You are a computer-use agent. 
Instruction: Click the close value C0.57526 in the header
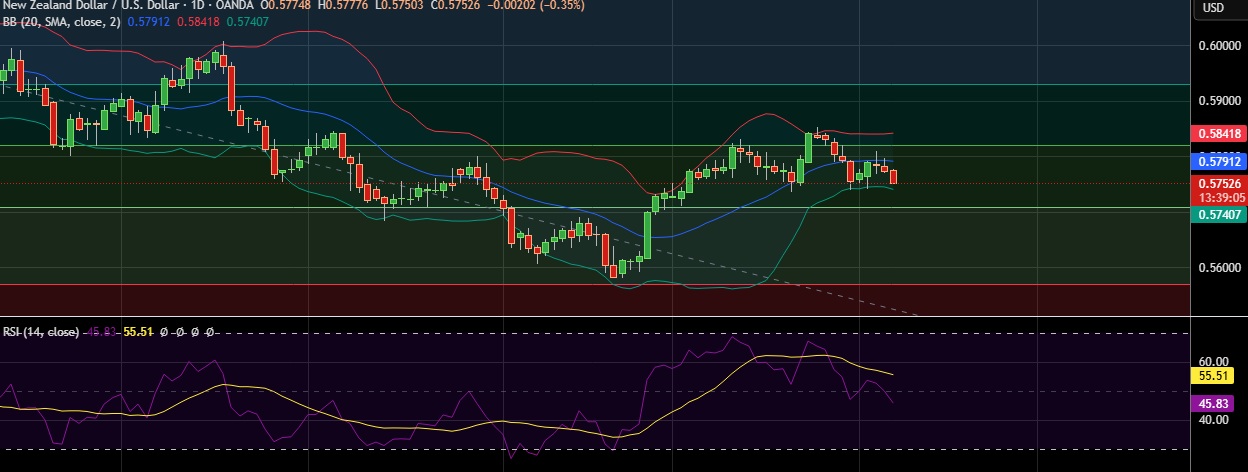click(454, 5)
